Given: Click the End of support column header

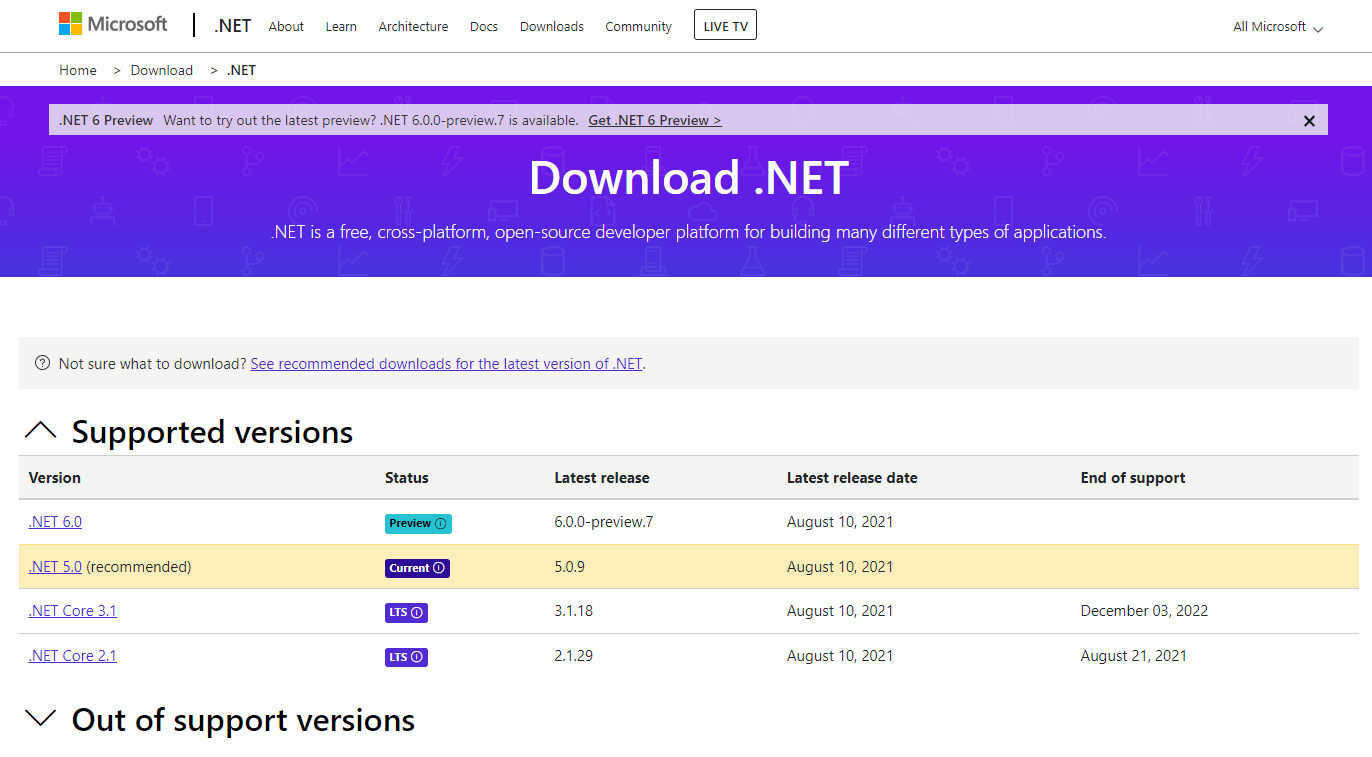Looking at the screenshot, I should 1133,478.
